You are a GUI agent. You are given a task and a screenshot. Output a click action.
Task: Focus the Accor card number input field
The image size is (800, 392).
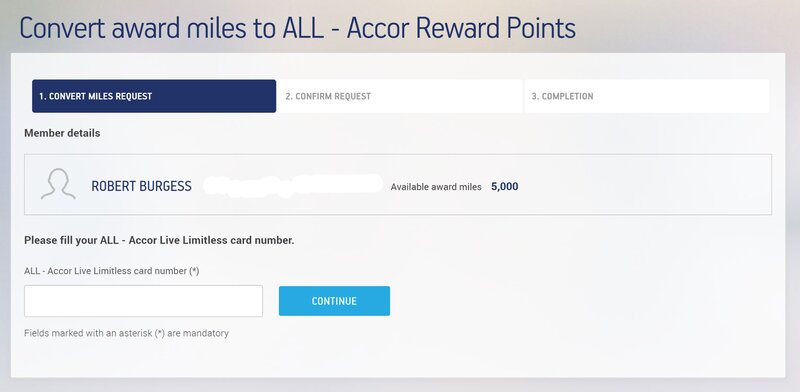click(x=143, y=301)
